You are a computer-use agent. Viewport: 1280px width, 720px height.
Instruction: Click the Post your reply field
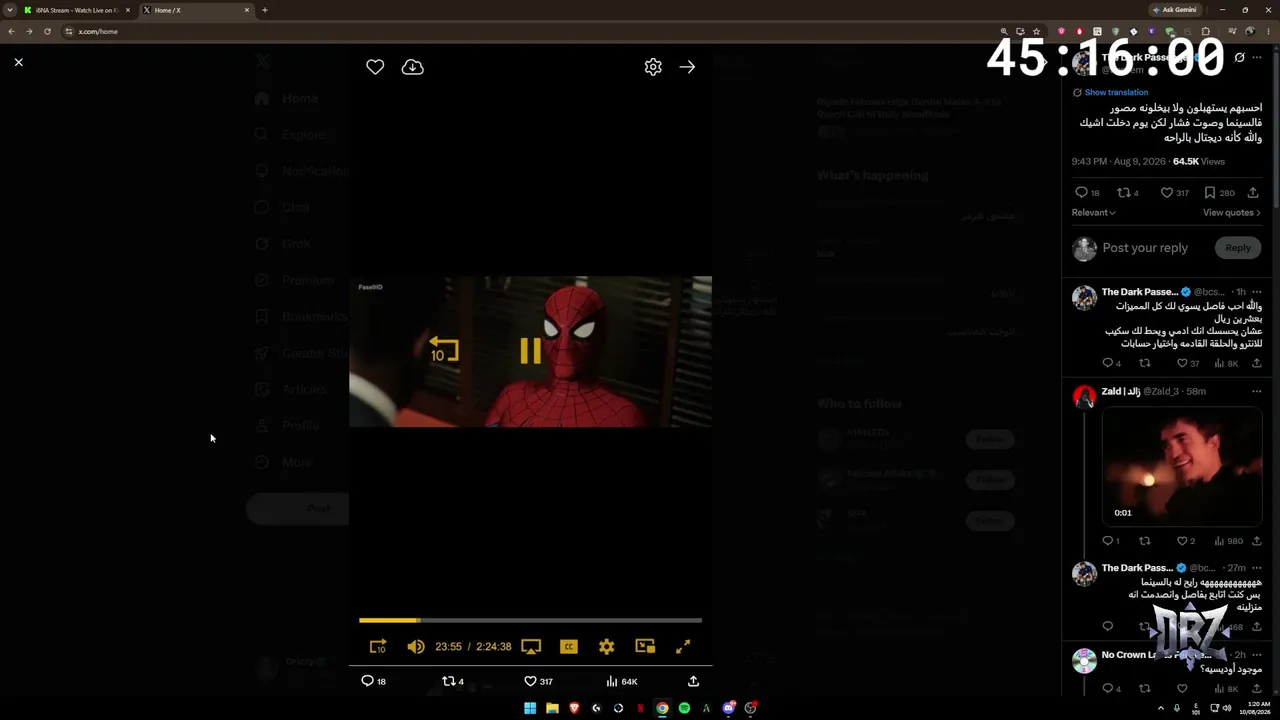tap(1145, 248)
